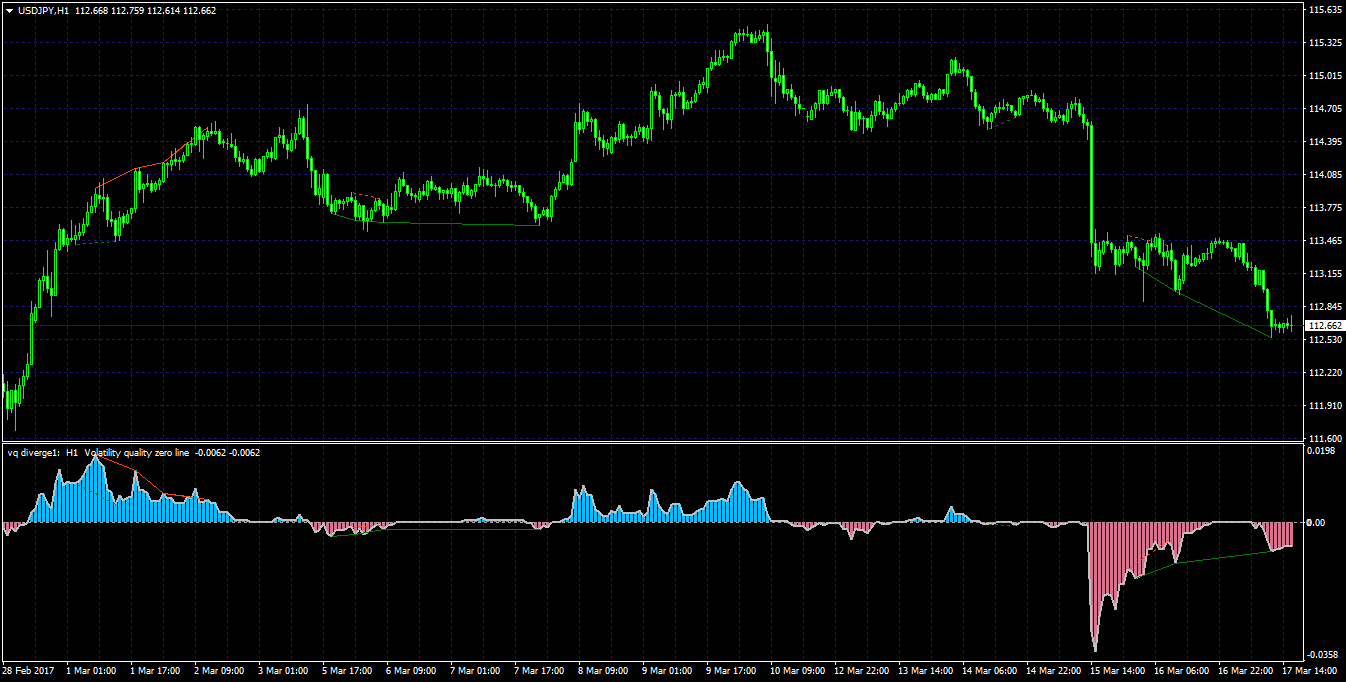Click price axis label 111.600
This screenshot has width=1346, height=682.
[x=1324, y=439]
